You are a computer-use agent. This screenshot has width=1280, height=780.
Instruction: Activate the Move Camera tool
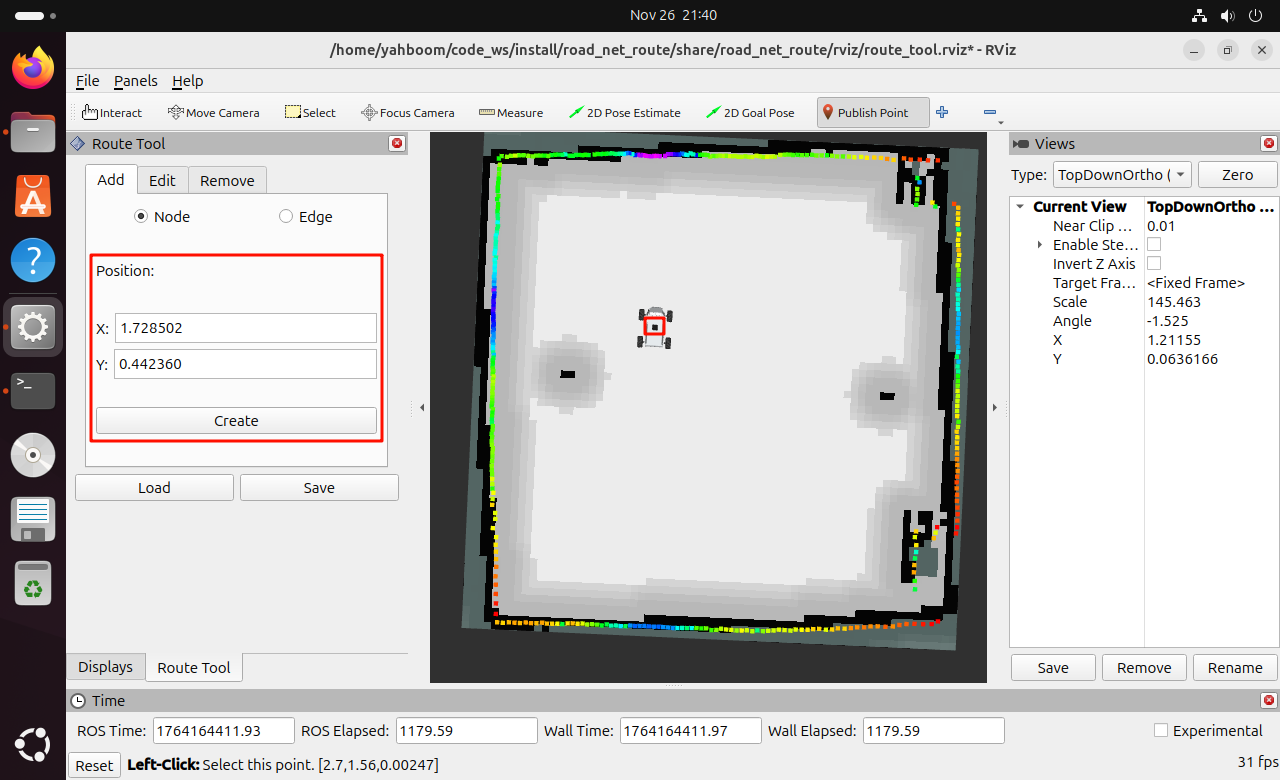pyautogui.click(x=213, y=113)
